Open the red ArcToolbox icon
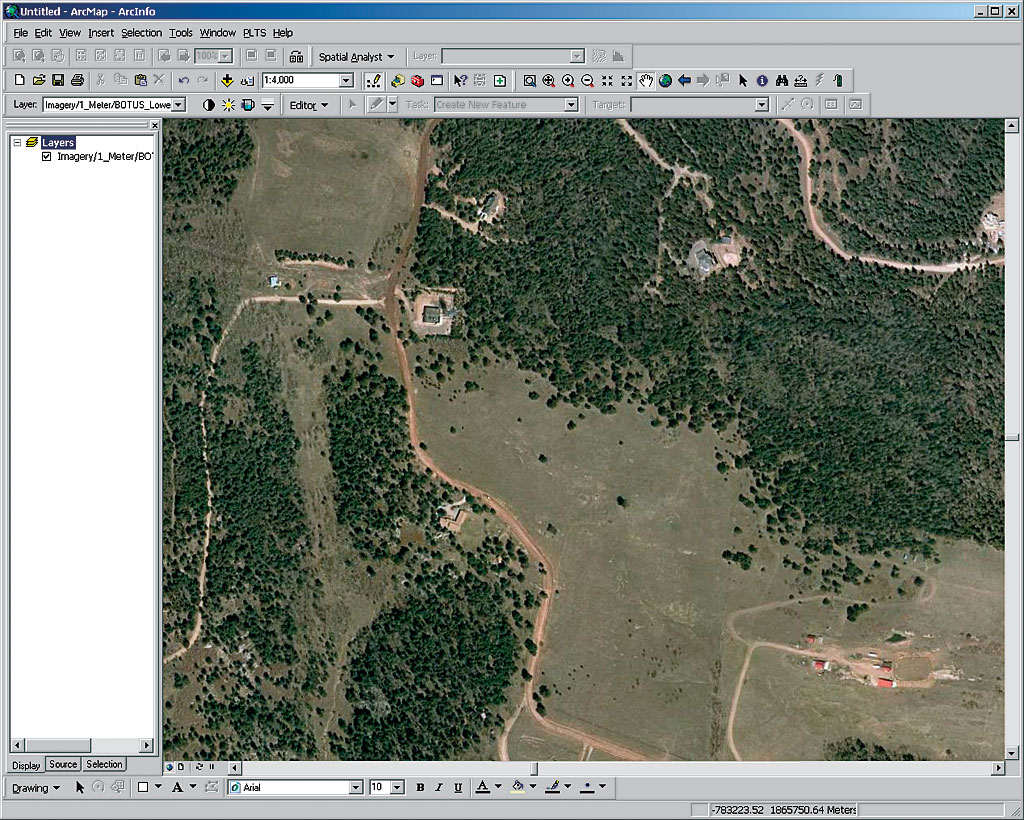The width and height of the screenshot is (1024, 820). tap(417, 80)
